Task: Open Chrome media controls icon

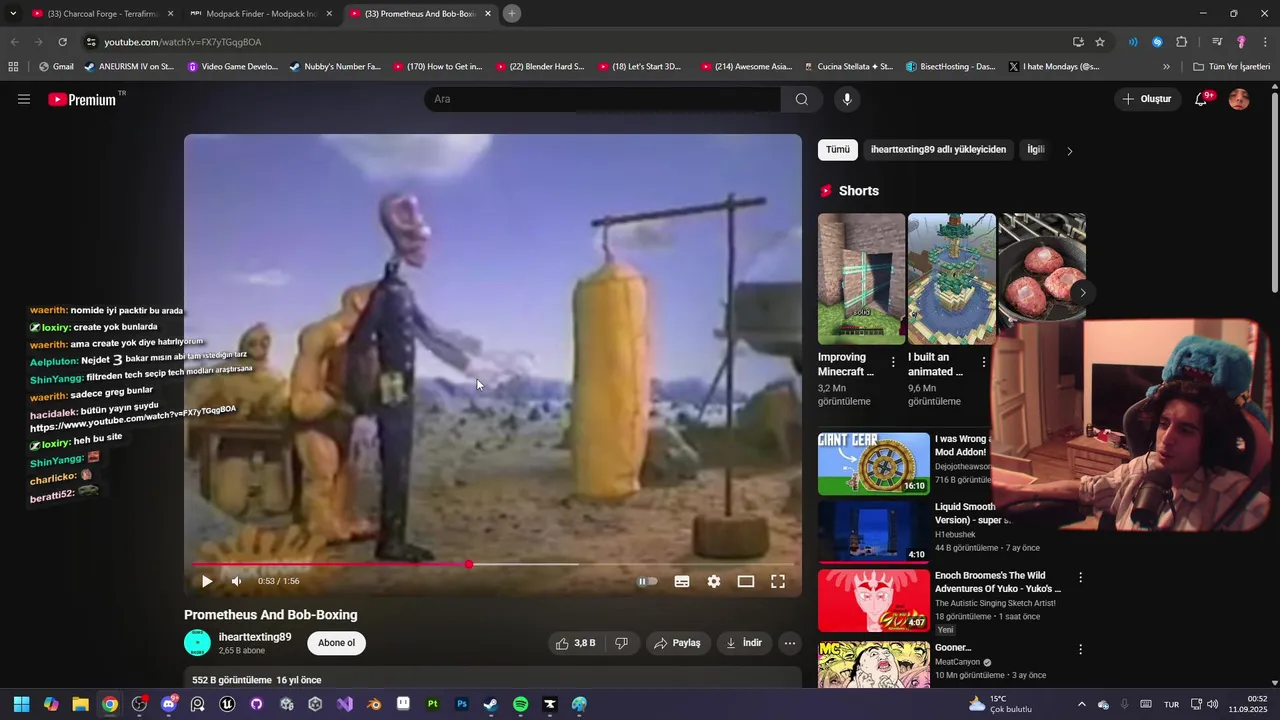Action: coord(1217,42)
